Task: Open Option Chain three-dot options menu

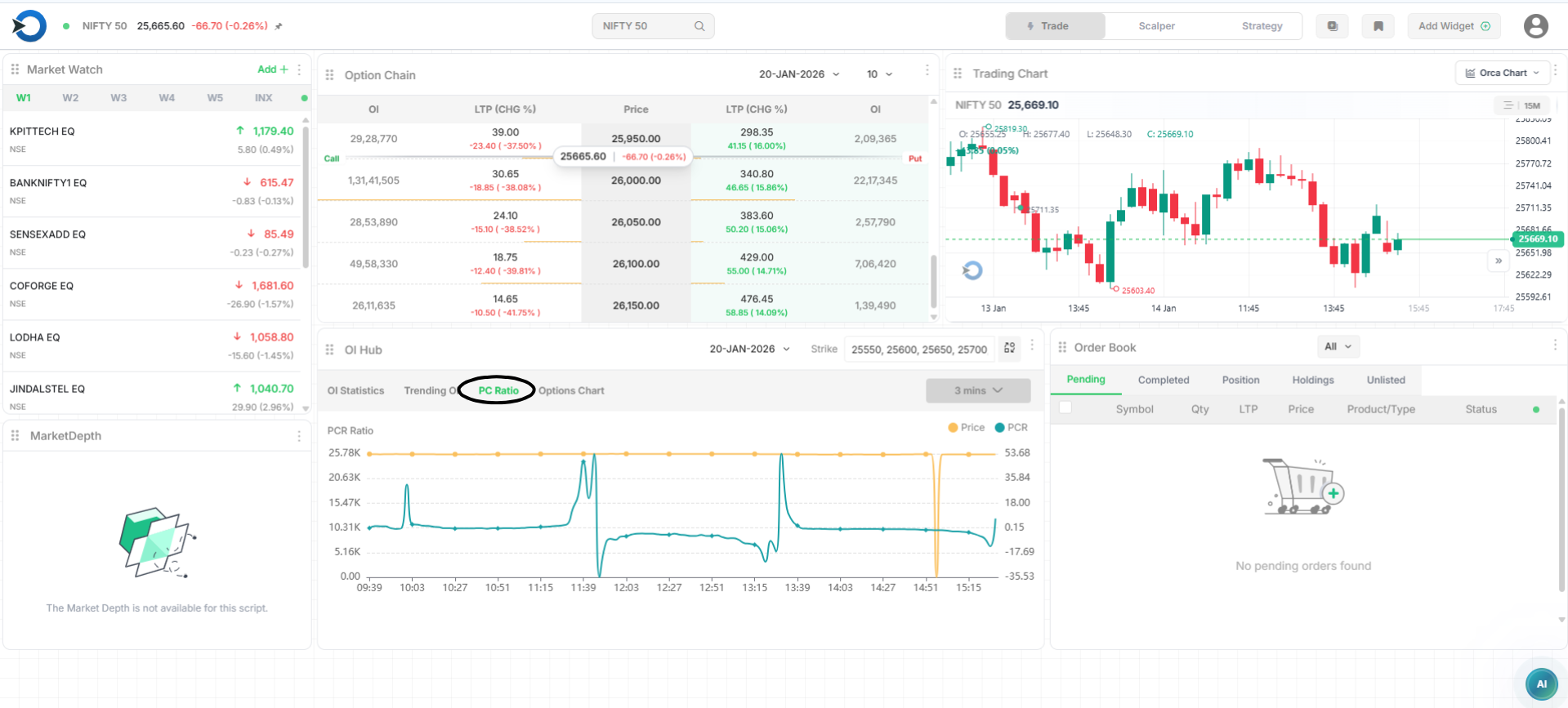Action: pos(927,71)
